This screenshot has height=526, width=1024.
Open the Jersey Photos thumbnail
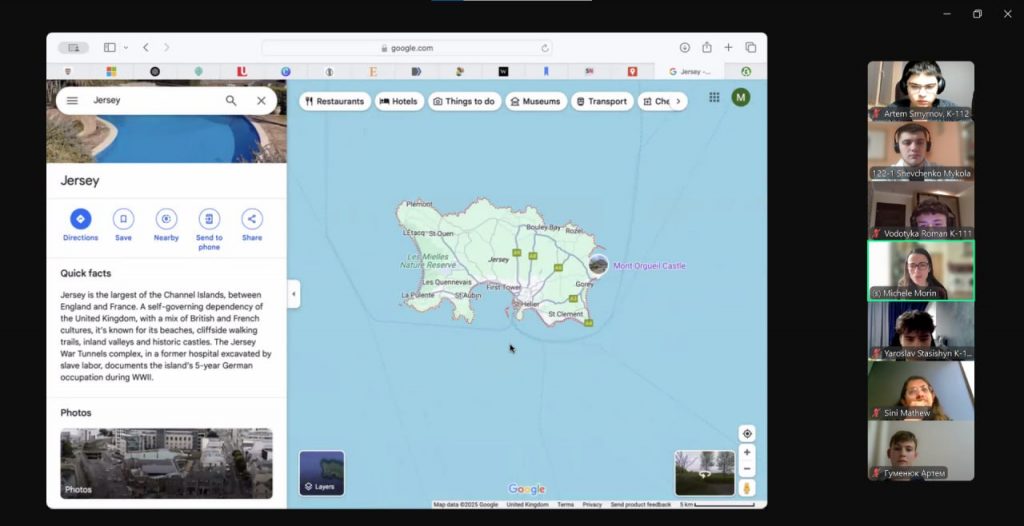pos(166,463)
